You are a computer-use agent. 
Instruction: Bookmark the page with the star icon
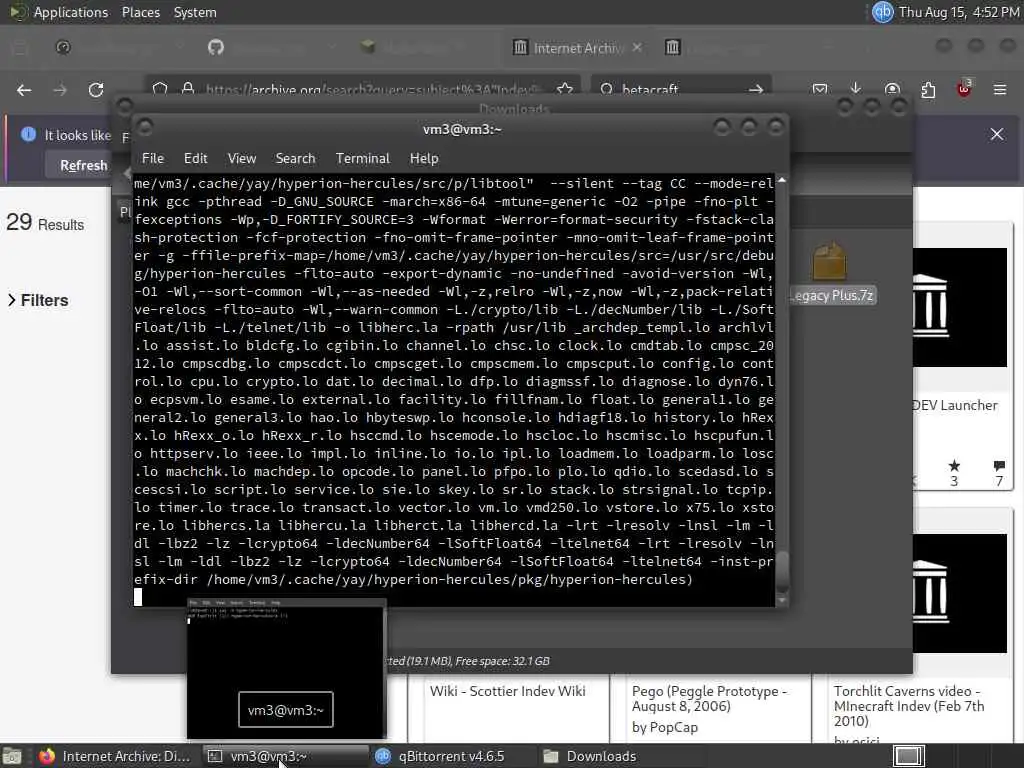coord(565,89)
